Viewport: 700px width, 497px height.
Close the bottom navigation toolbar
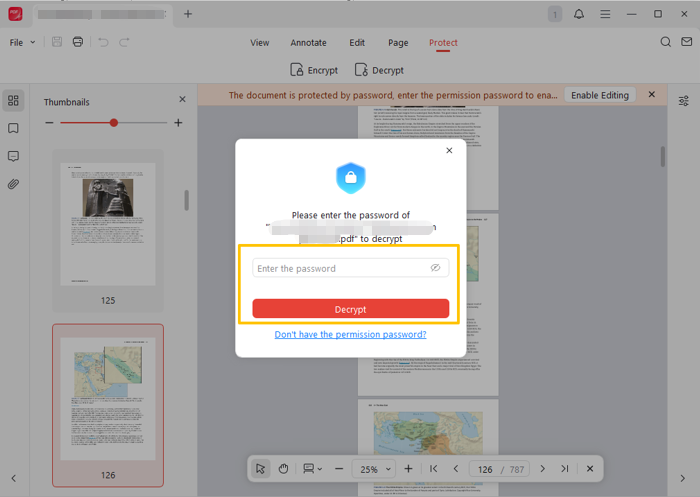[590, 468]
